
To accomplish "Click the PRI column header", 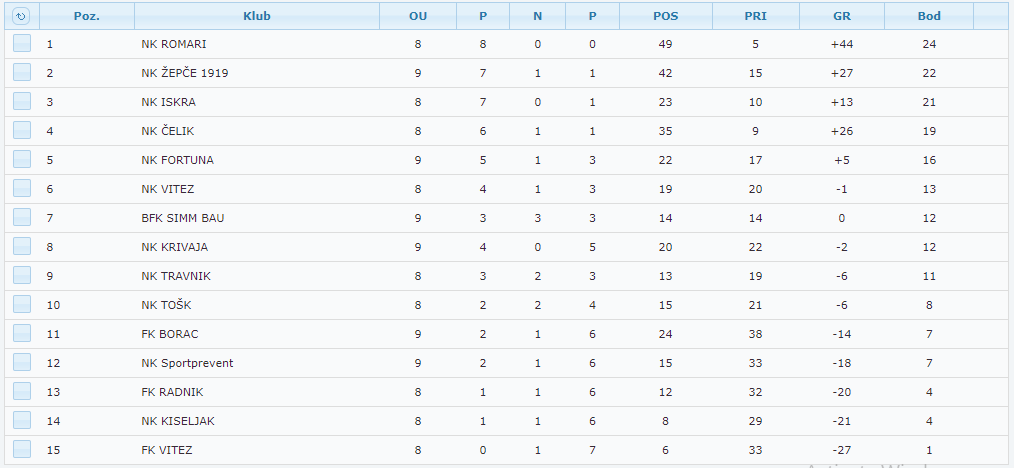I will (756, 16).
